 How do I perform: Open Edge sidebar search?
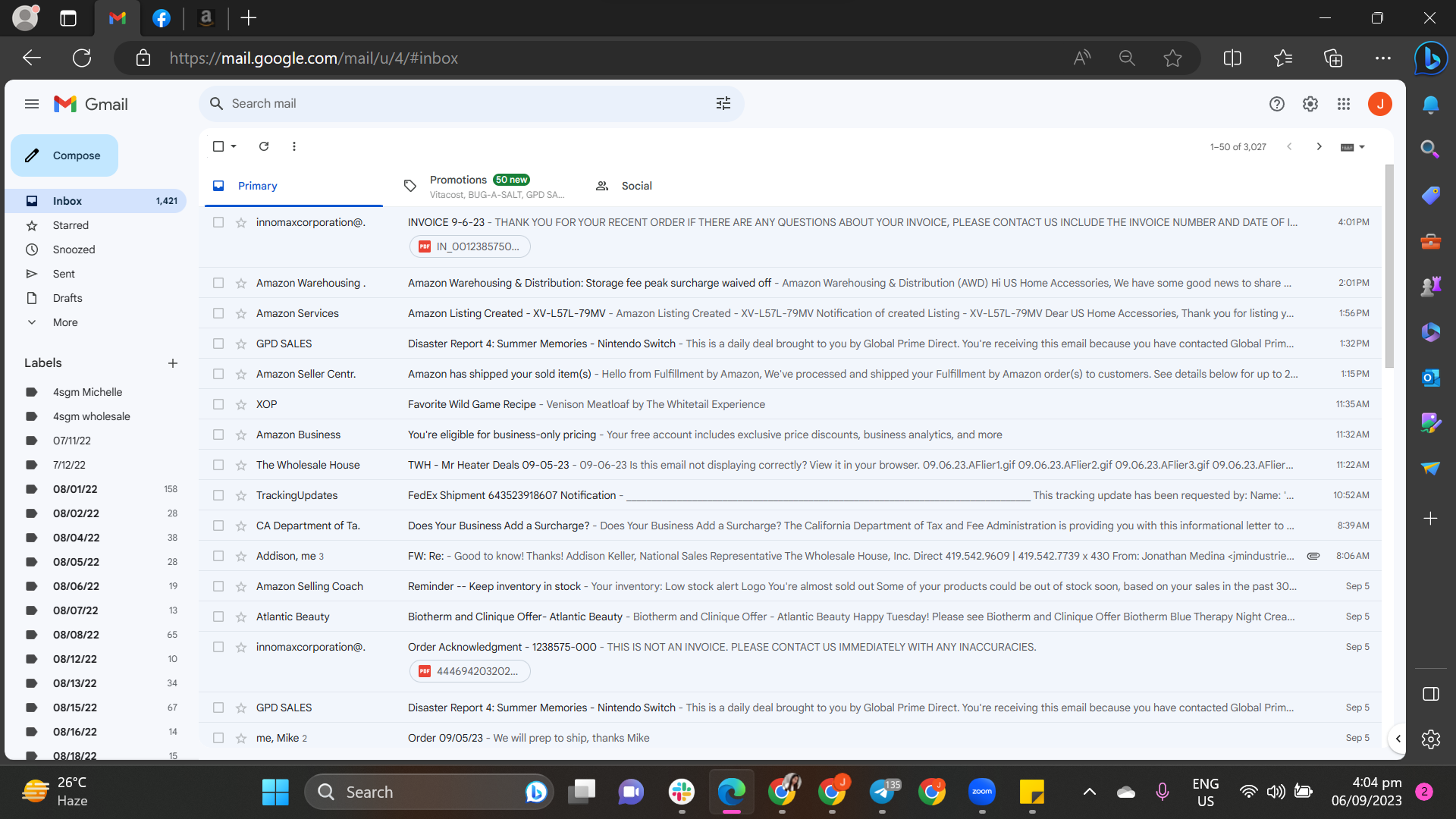click(x=1430, y=149)
